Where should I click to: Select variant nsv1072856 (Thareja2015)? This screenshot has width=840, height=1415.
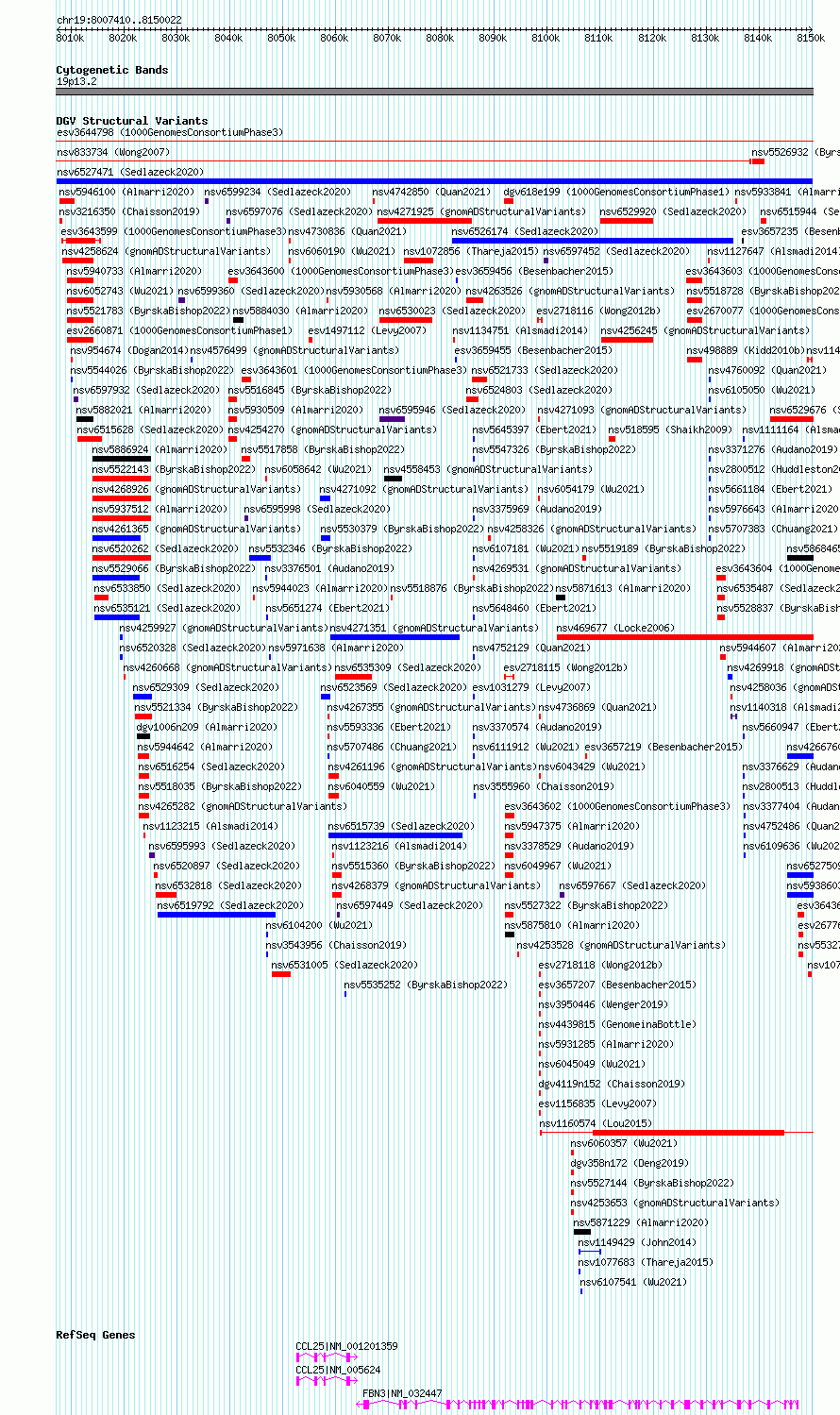pyautogui.click(x=471, y=251)
